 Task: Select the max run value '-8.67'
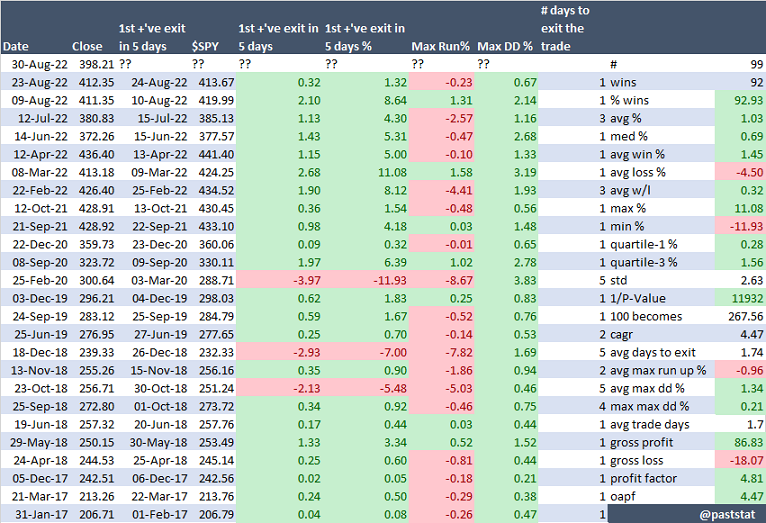pyautogui.click(x=459, y=280)
